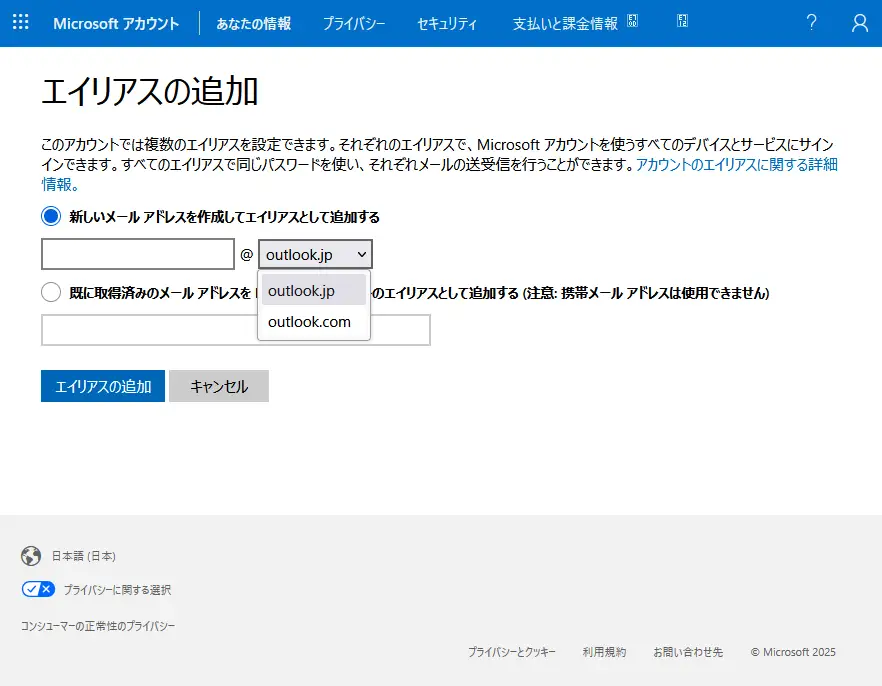Open the help question mark icon
Screen dimensions: 882x686
811,22
